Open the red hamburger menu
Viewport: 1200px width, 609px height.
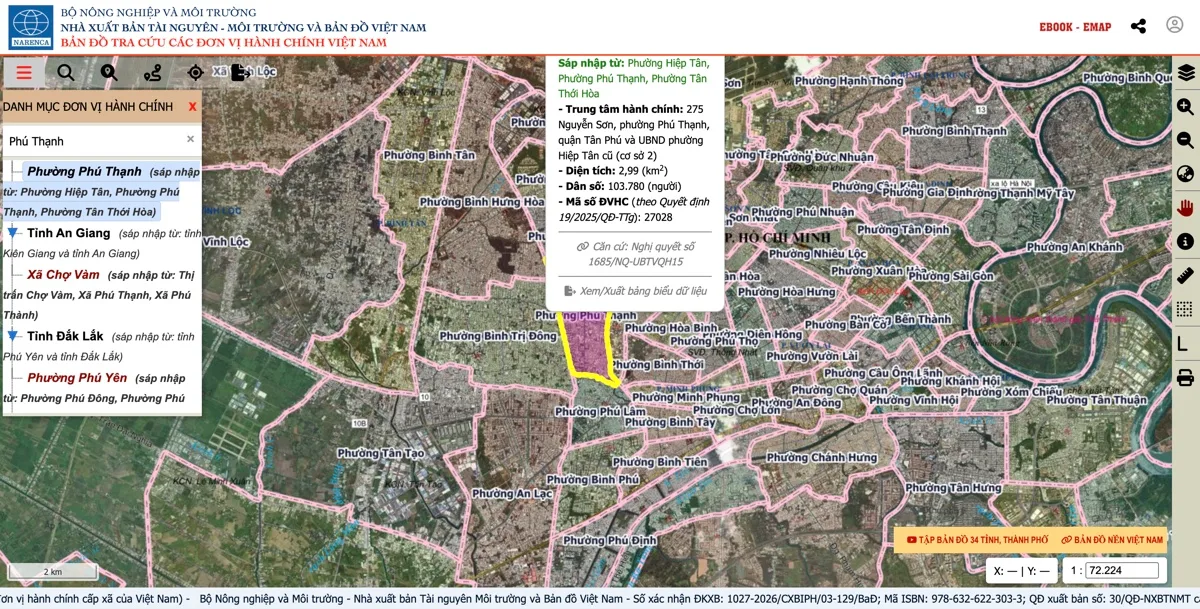(x=24, y=72)
